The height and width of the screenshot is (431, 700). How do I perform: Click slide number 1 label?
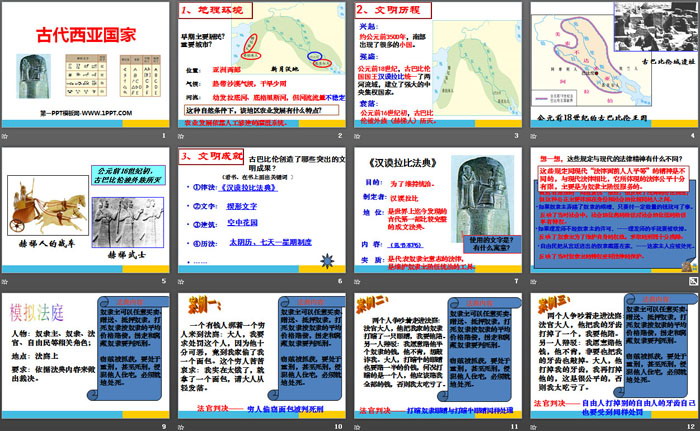[164, 135]
